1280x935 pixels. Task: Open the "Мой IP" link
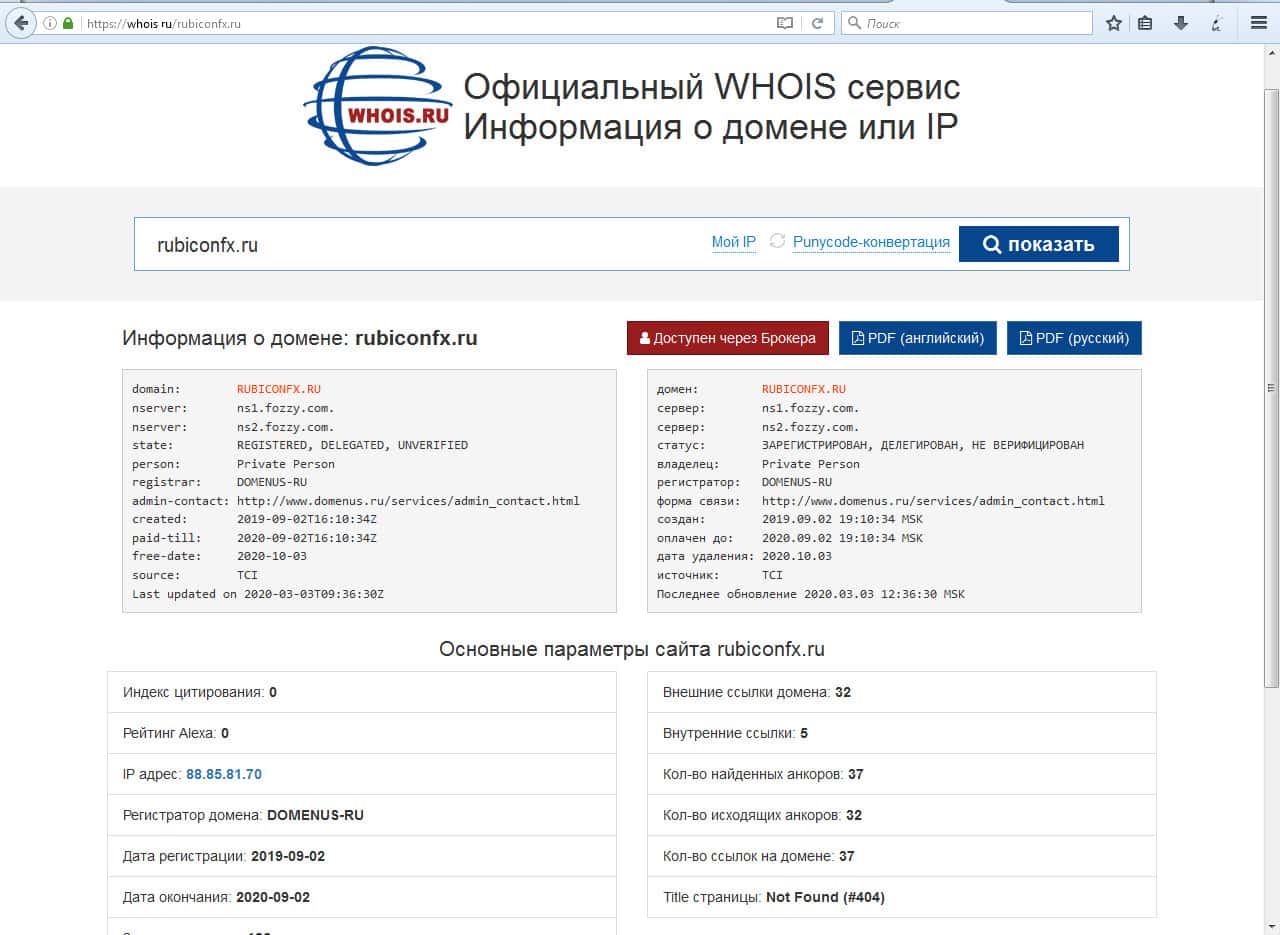coord(733,242)
